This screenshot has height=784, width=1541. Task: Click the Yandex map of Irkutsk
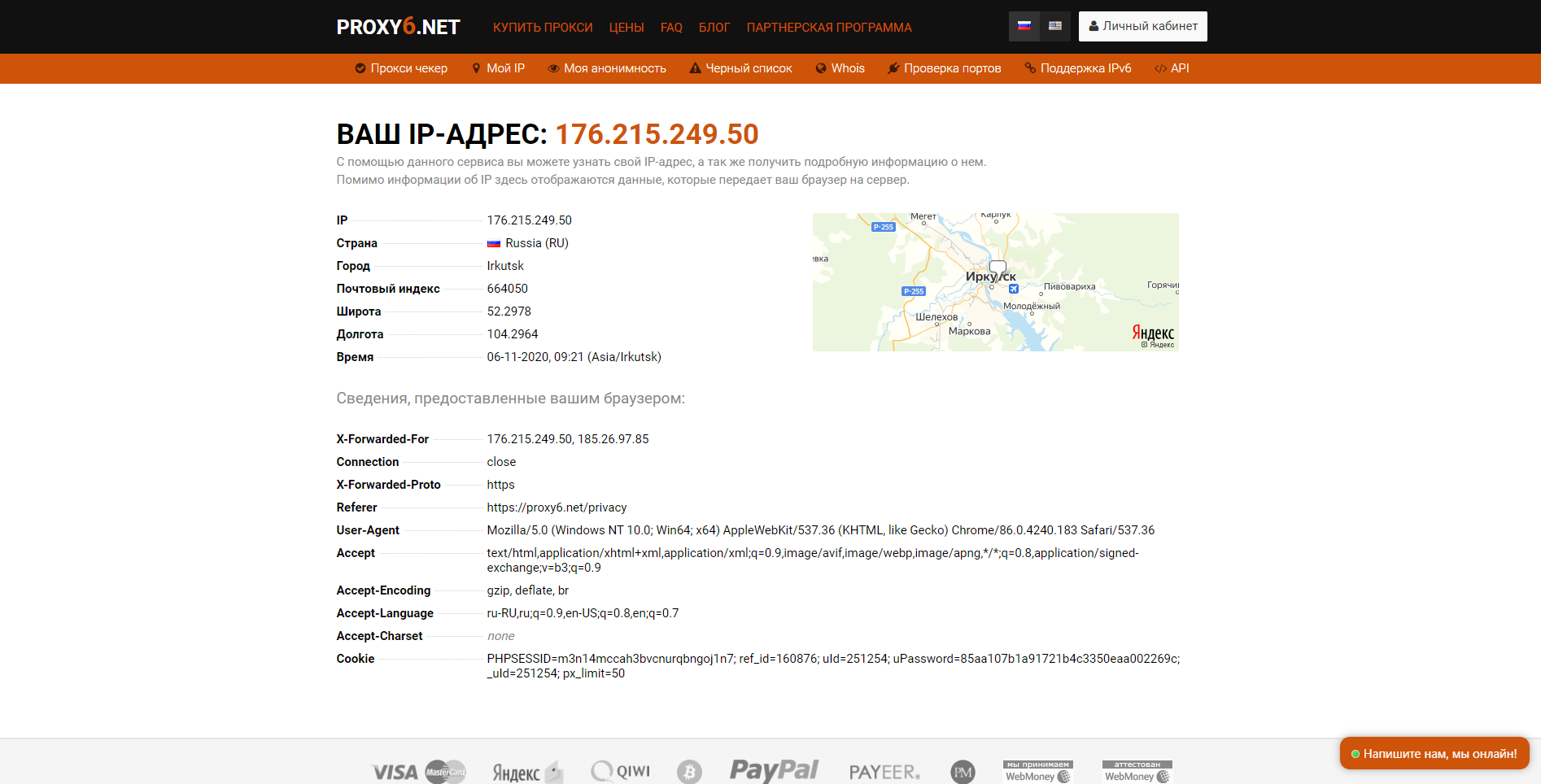pyautogui.click(x=996, y=282)
